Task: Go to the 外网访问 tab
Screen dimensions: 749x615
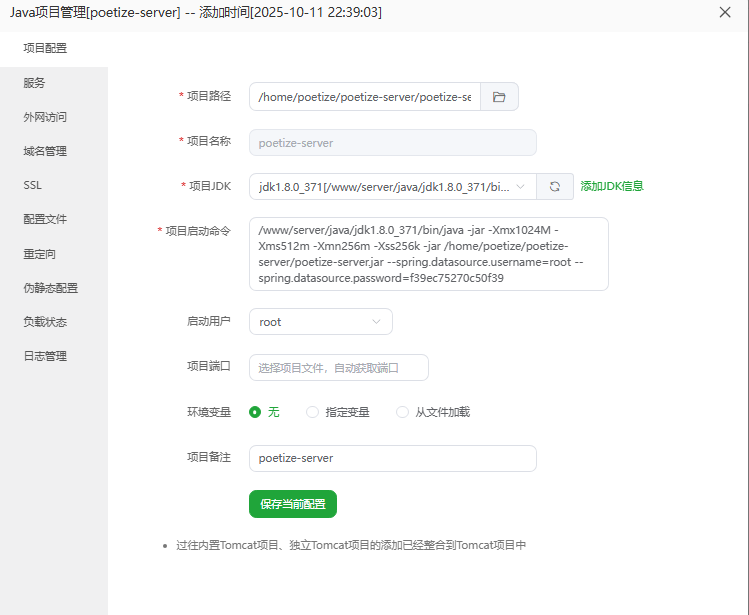Action: pos(54,117)
